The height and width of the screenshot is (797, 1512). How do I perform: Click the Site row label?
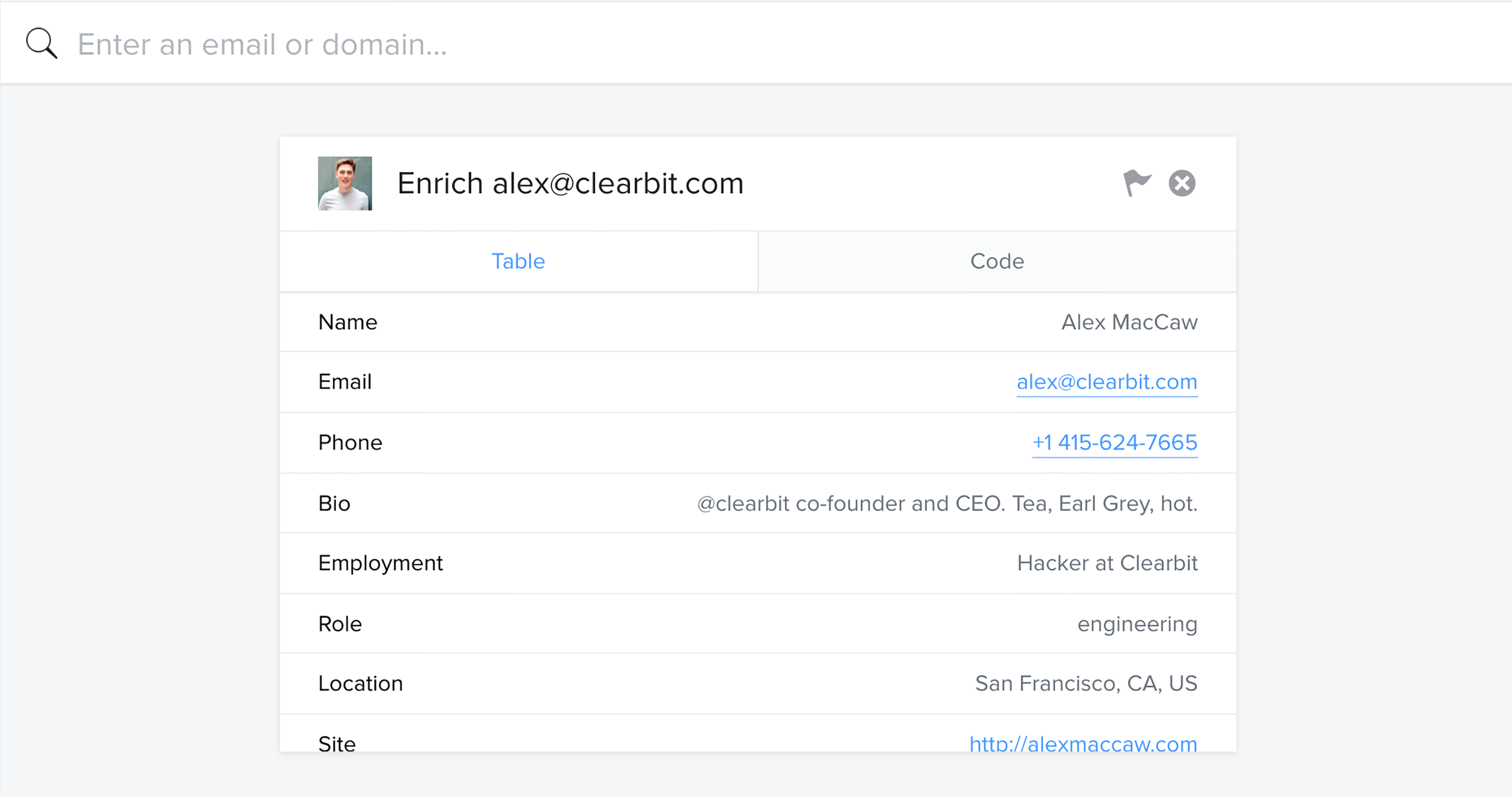337,743
